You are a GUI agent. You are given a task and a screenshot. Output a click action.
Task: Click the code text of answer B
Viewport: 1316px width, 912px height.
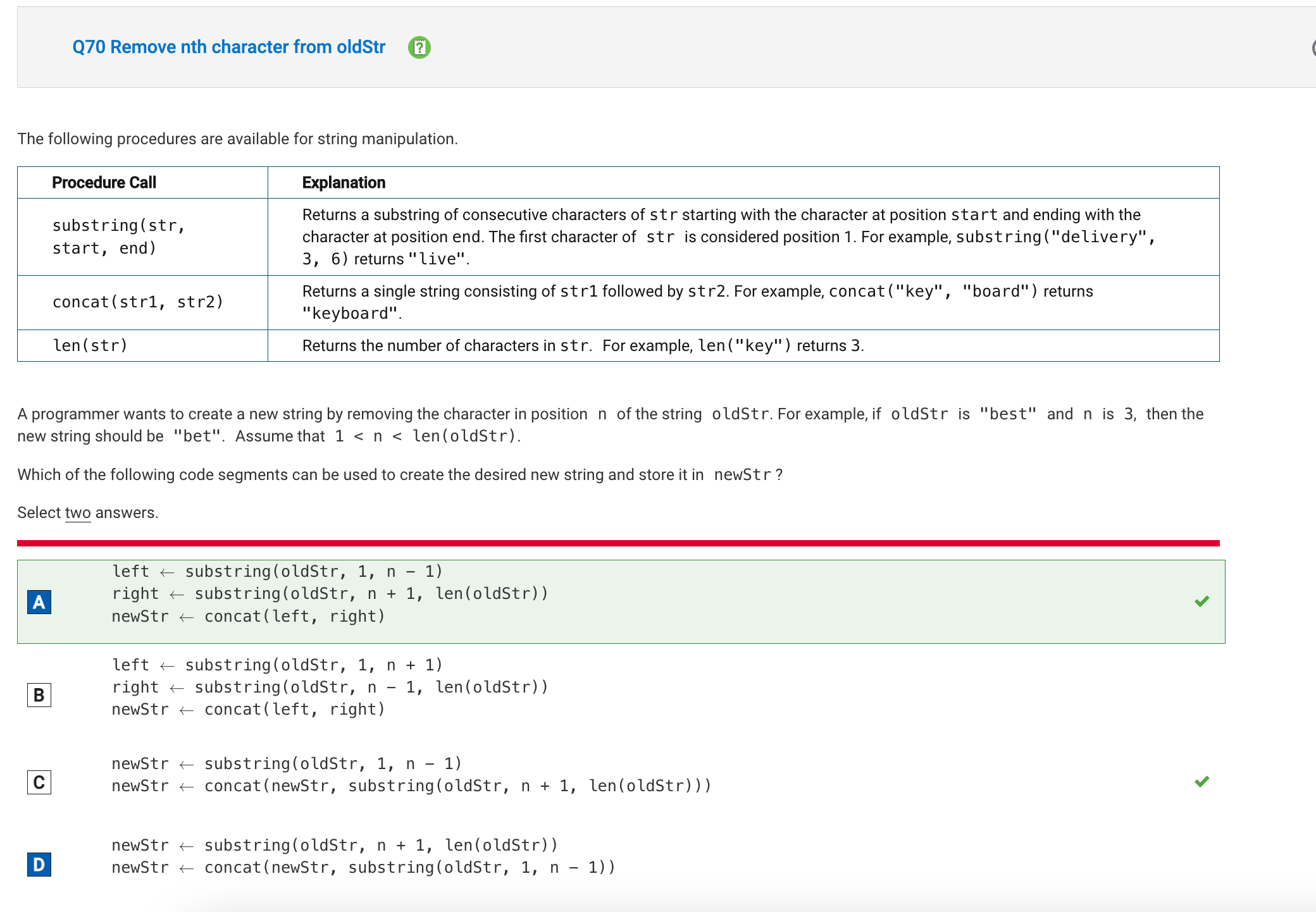(x=330, y=687)
